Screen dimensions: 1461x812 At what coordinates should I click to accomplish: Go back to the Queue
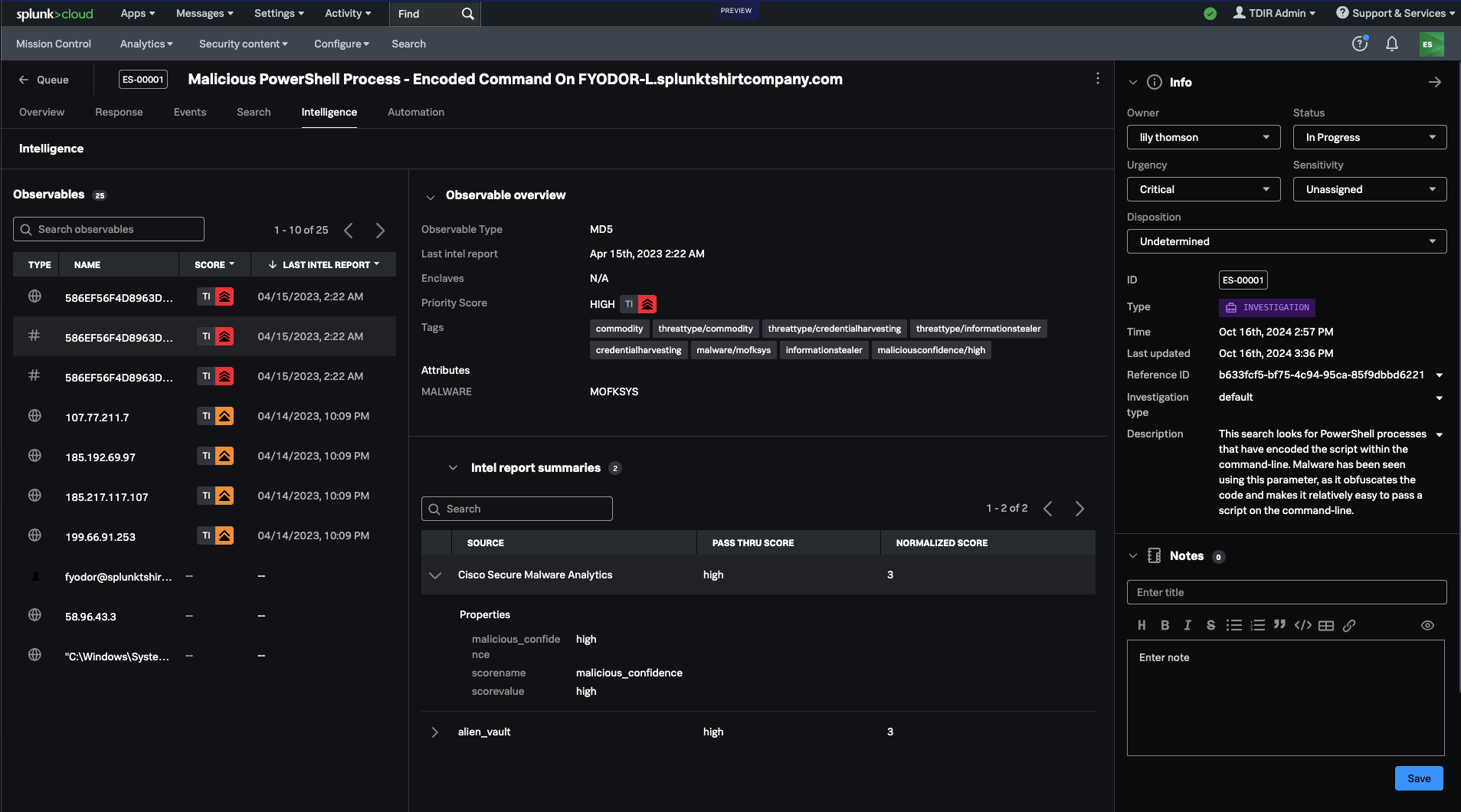44,80
